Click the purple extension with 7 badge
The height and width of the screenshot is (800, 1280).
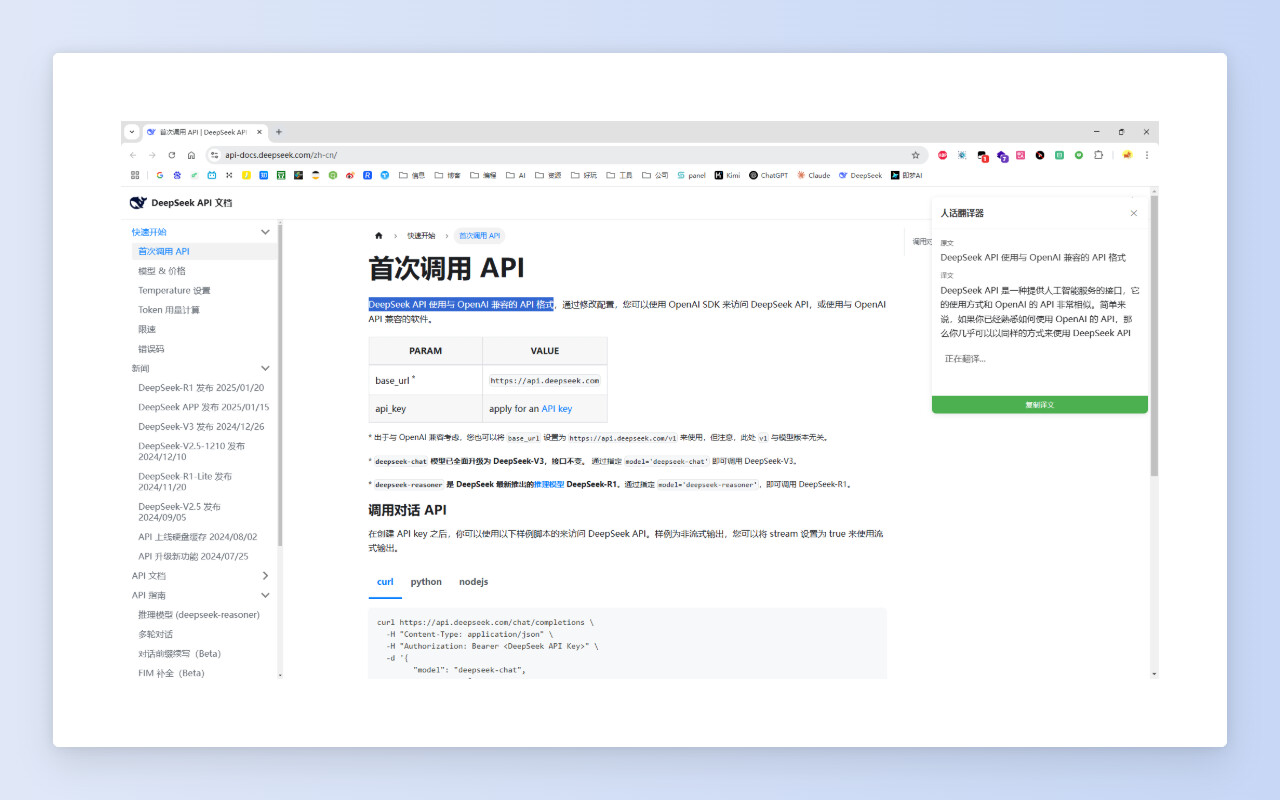coord(1002,156)
